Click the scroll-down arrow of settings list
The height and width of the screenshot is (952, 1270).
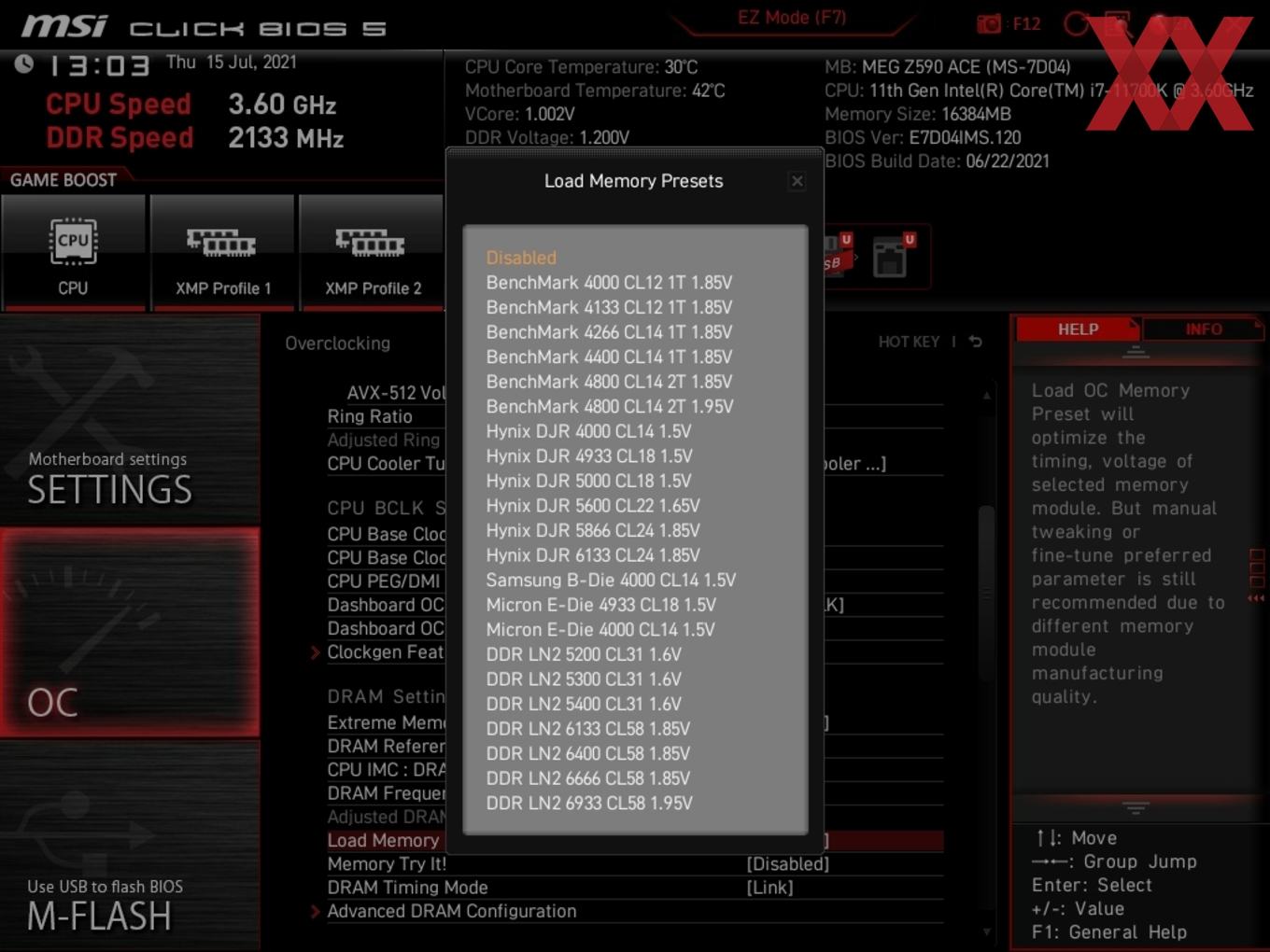click(987, 931)
